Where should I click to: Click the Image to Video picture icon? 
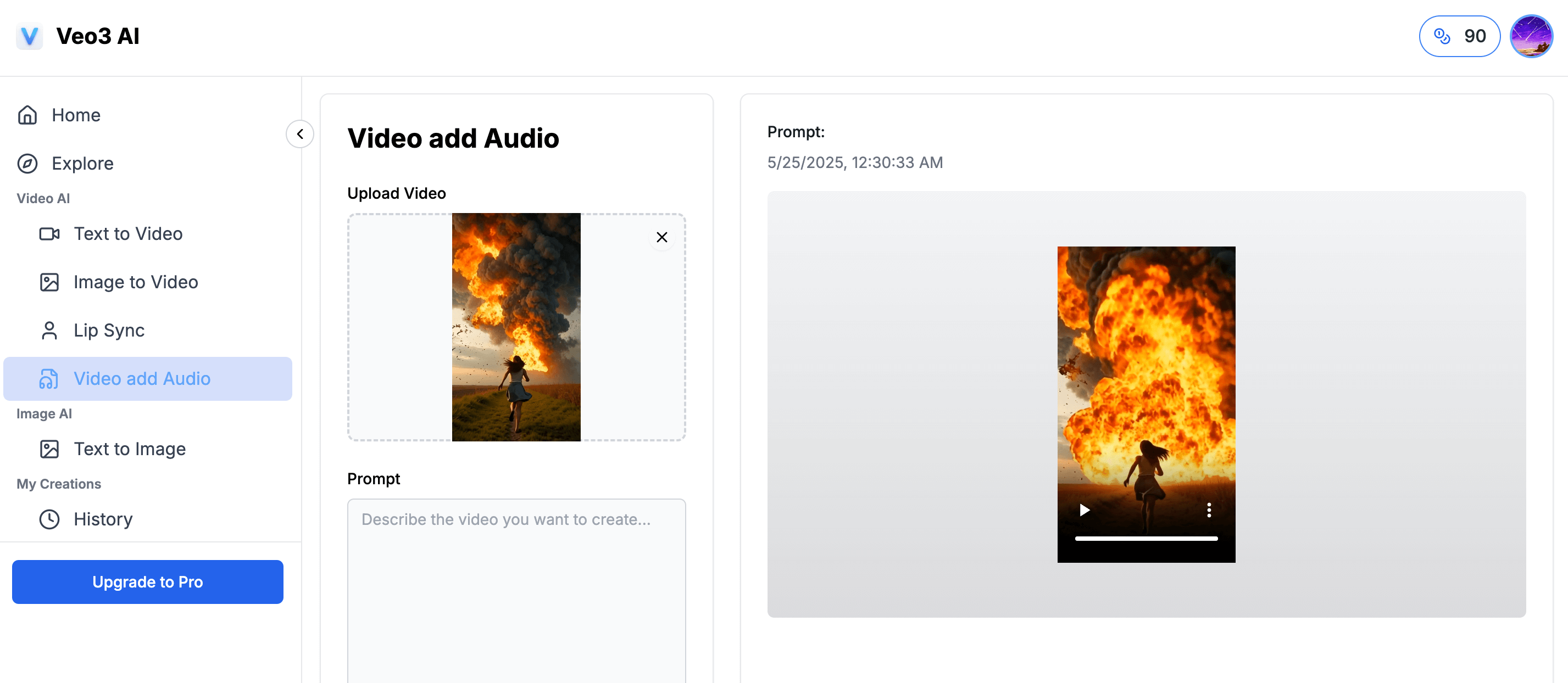(x=49, y=282)
